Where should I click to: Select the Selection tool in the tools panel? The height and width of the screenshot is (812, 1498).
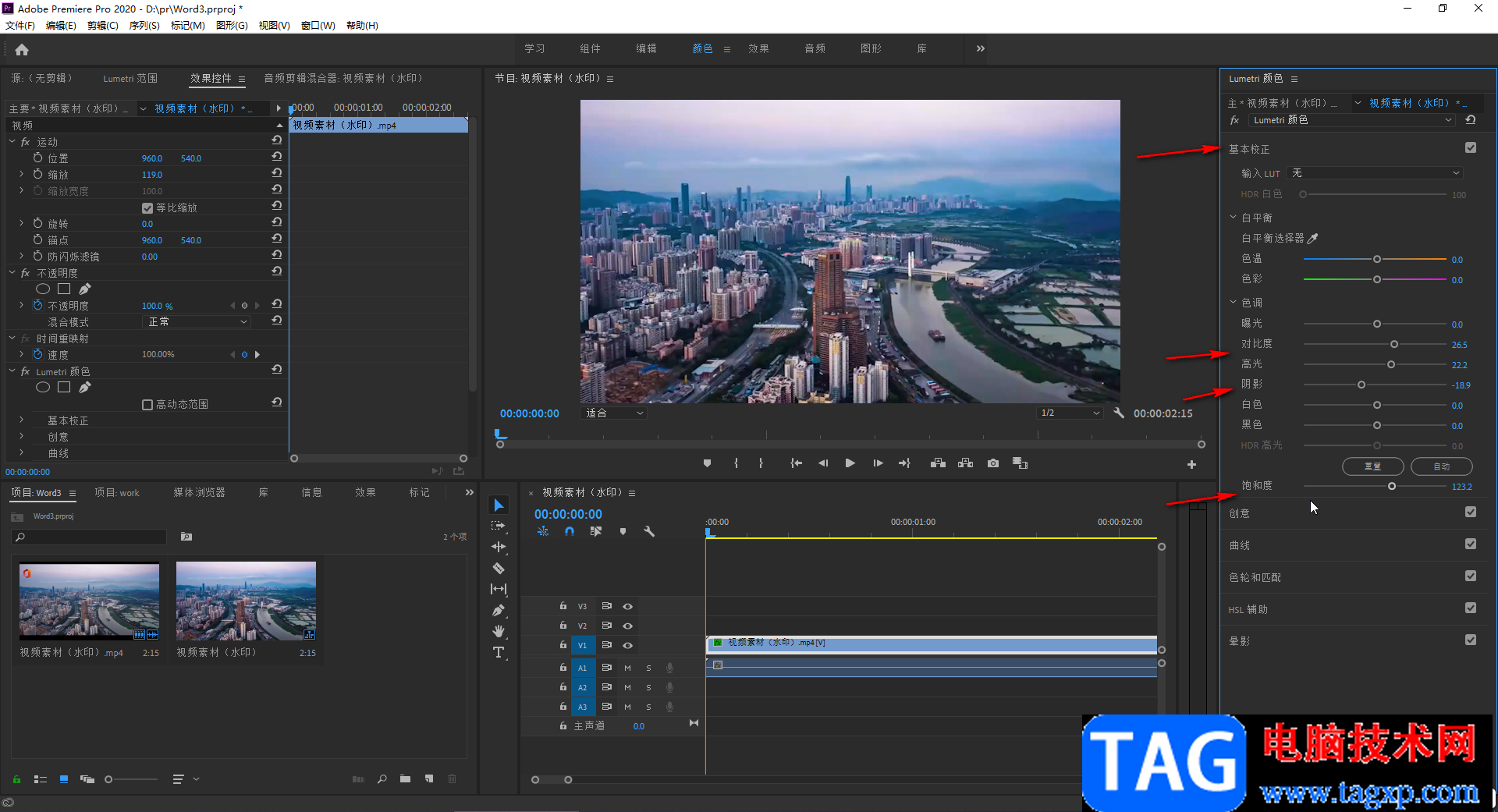(499, 505)
